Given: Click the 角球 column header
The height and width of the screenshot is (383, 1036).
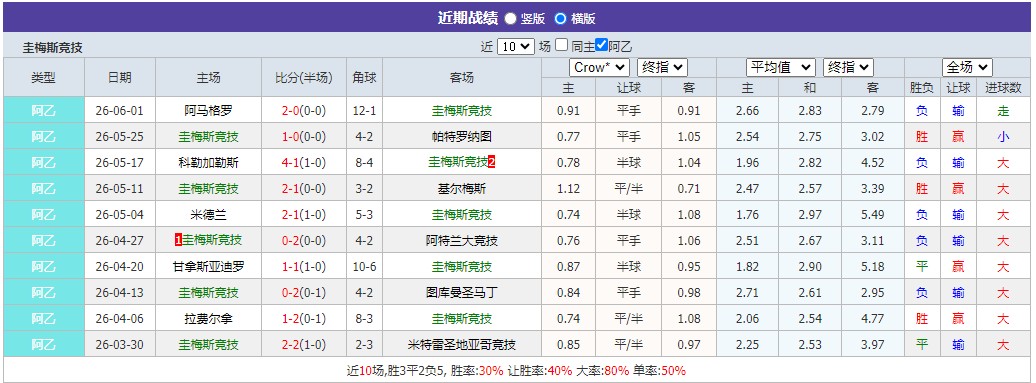Looking at the screenshot, I should [364, 77].
